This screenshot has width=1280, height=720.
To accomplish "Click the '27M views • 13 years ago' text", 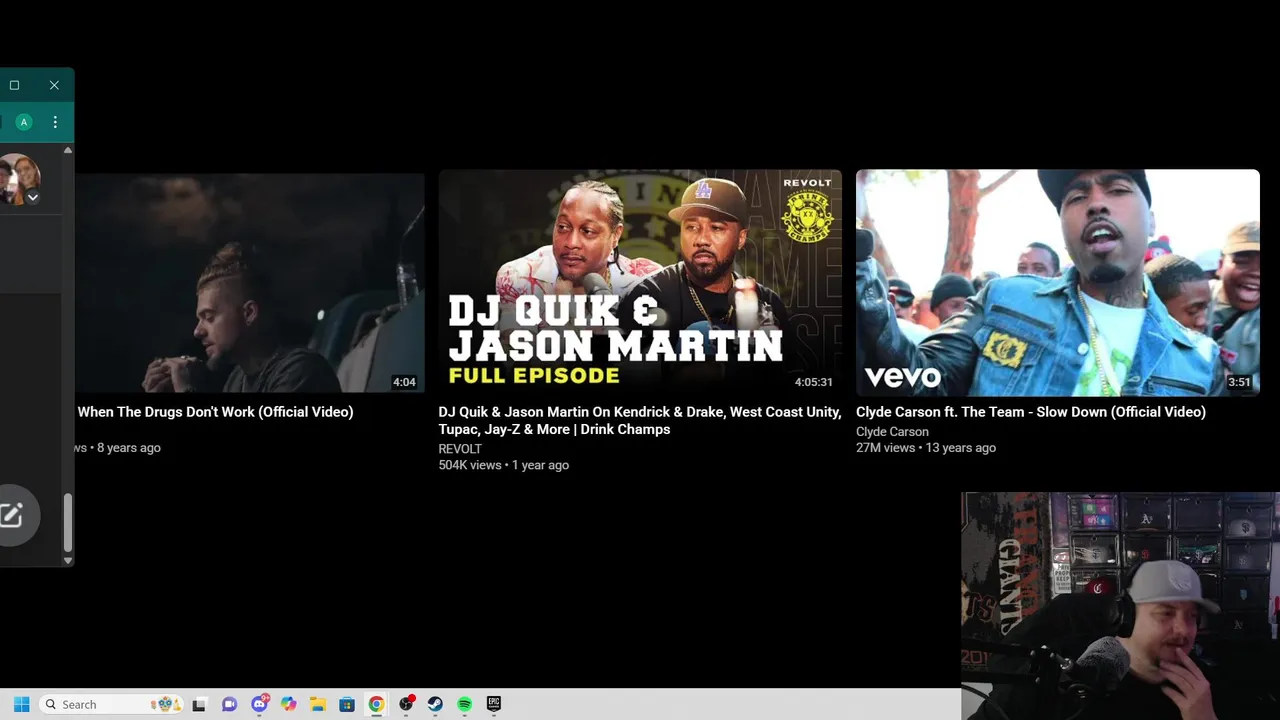I will coord(926,448).
